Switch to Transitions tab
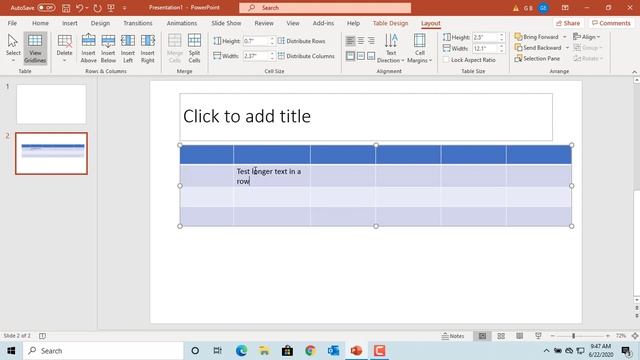 point(138,23)
